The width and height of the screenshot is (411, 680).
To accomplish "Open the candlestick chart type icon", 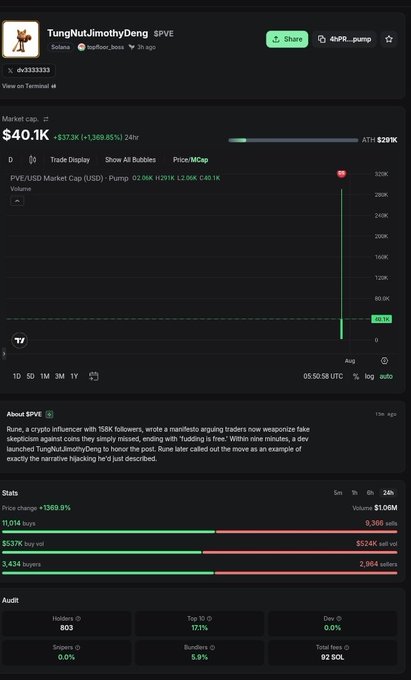I will pyautogui.click(x=32, y=160).
